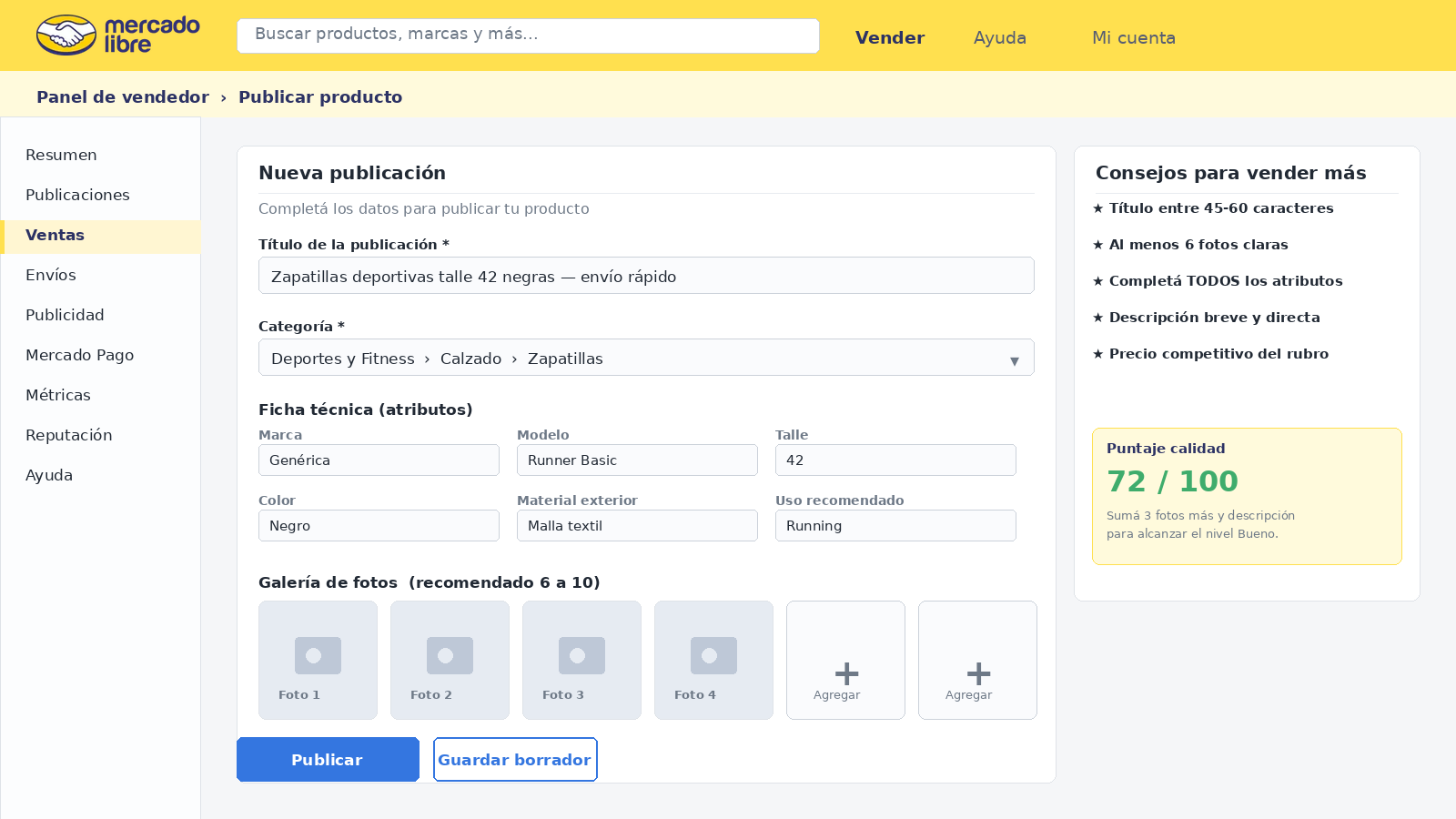The width and height of the screenshot is (1456, 819).
Task: Click the 'Galería de fotos' heading
Action: (328, 582)
